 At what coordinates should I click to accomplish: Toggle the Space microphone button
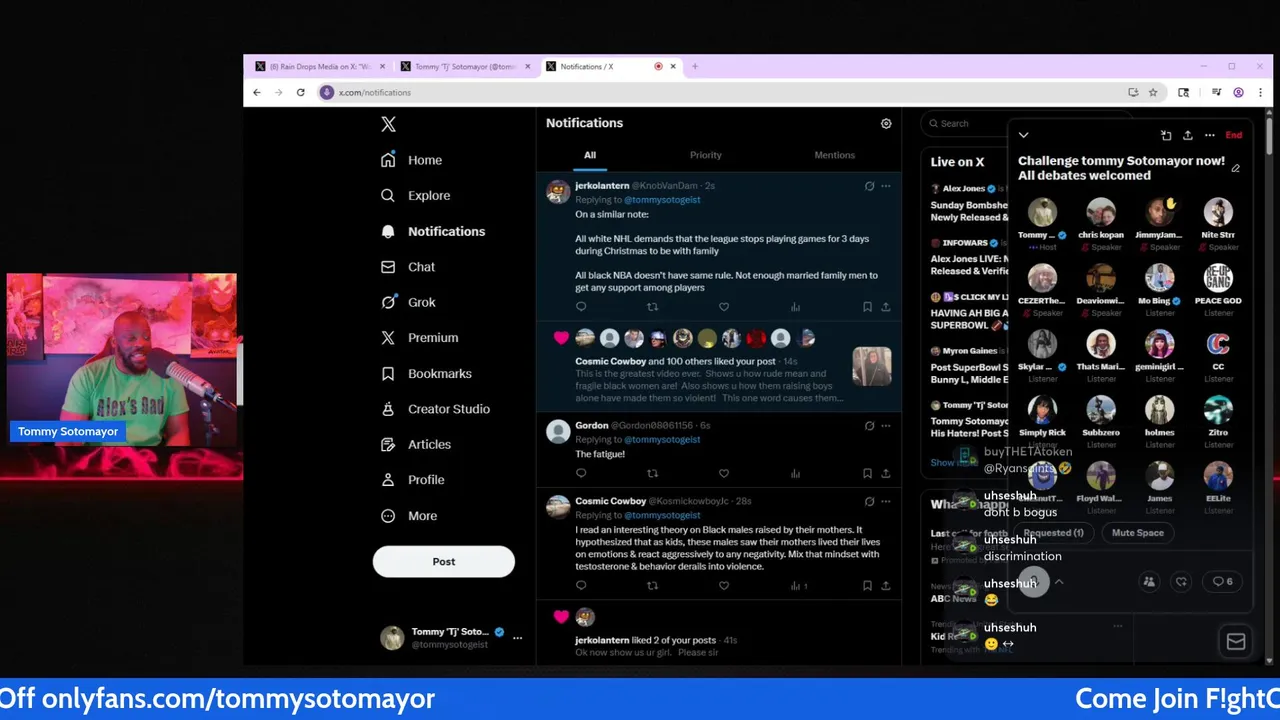pyautogui.click(x=1034, y=582)
